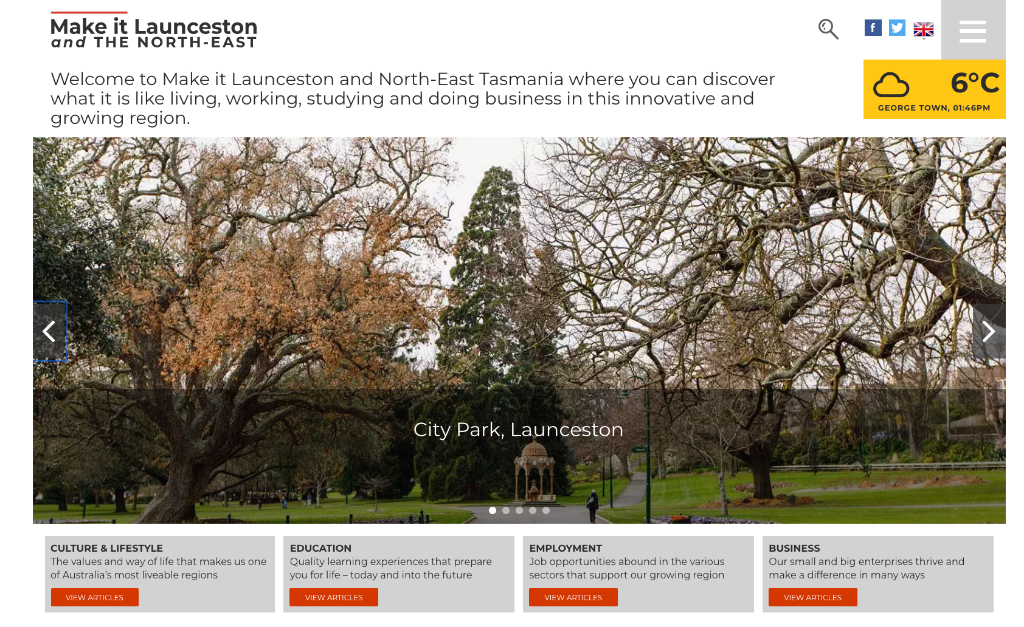
Task: Select the second carousel dot
Action: tap(506, 510)
